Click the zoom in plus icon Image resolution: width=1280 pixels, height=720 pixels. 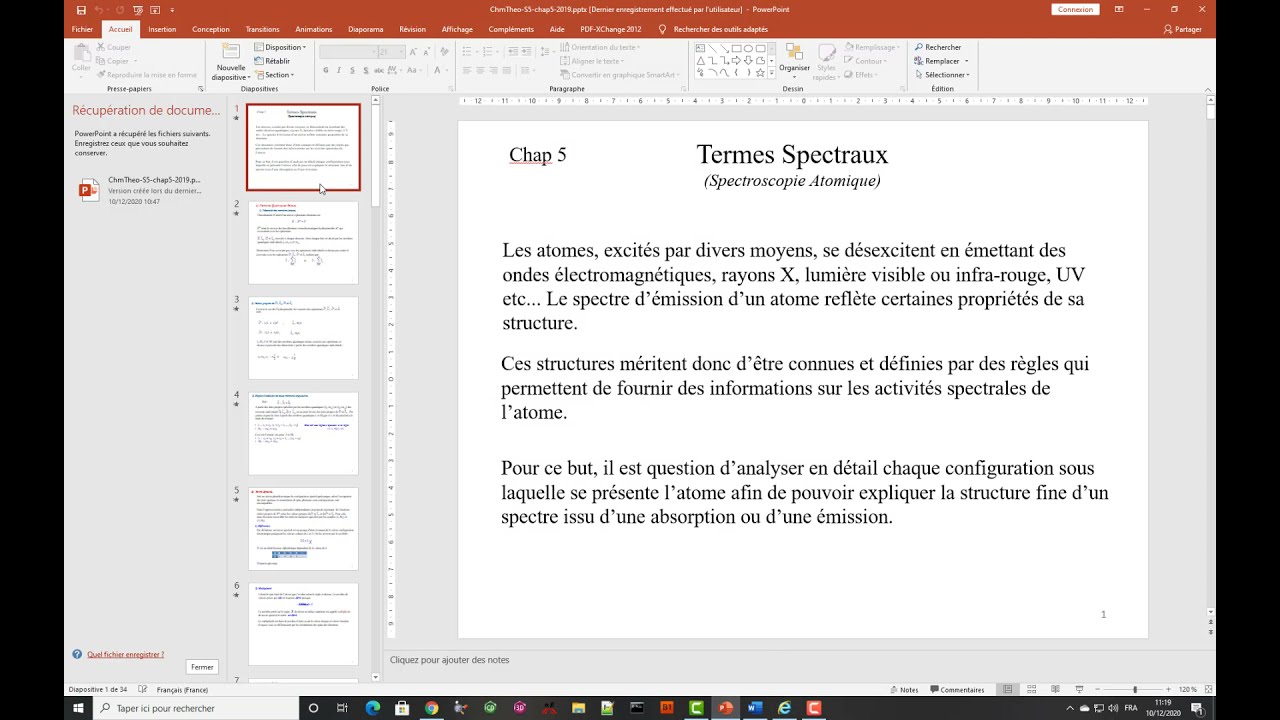[1168, 689]
